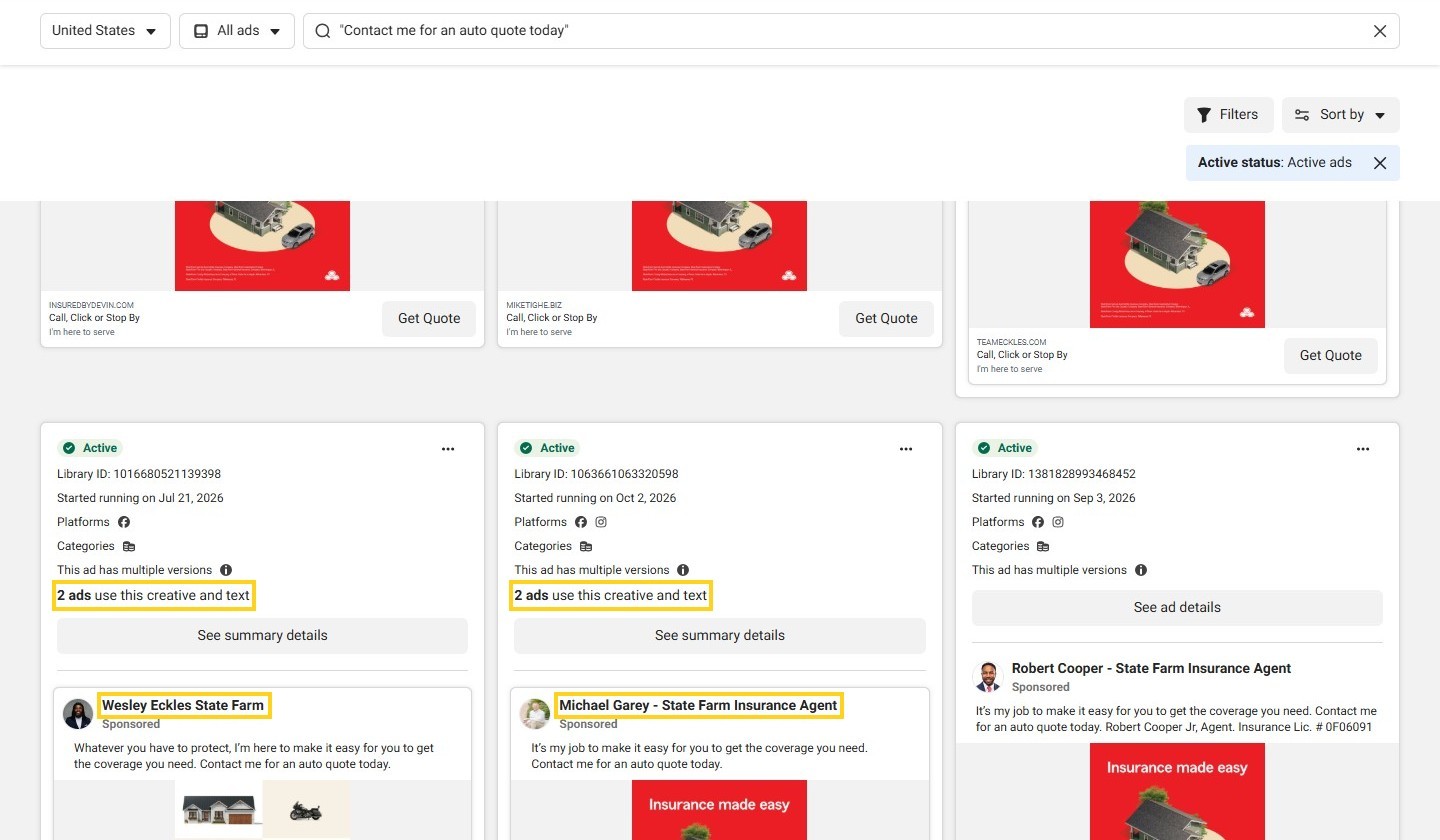
Task: Click the Facebook platform icon on Wesley Eckles ad
Action: tap(124, 522)
